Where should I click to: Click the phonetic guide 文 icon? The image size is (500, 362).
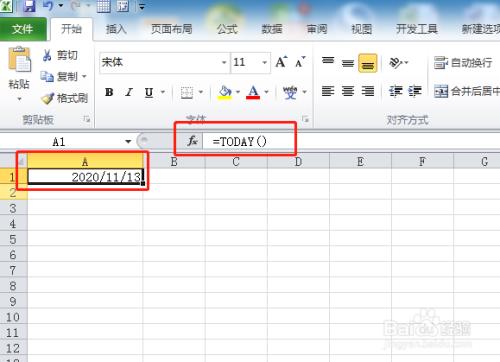pos(290,92)
